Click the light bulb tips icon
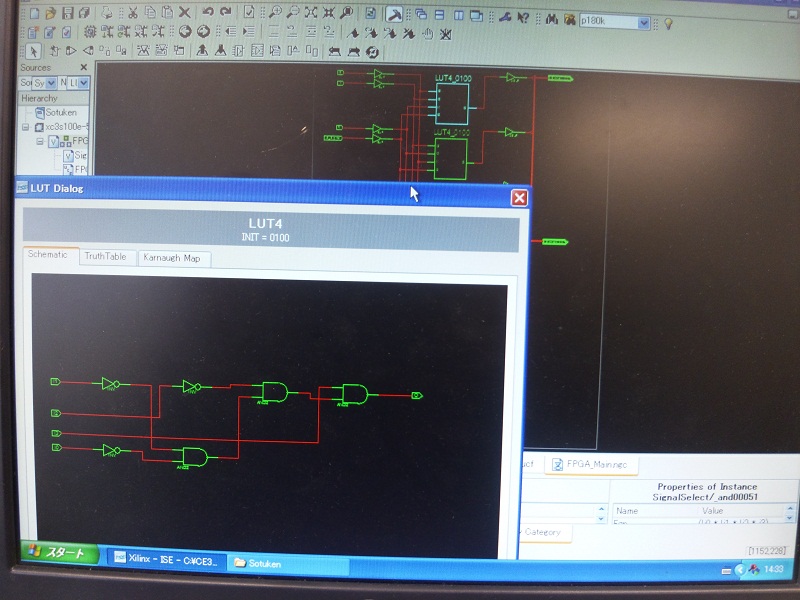The height and width of the screenshot is (600, 800). [668, 23]
